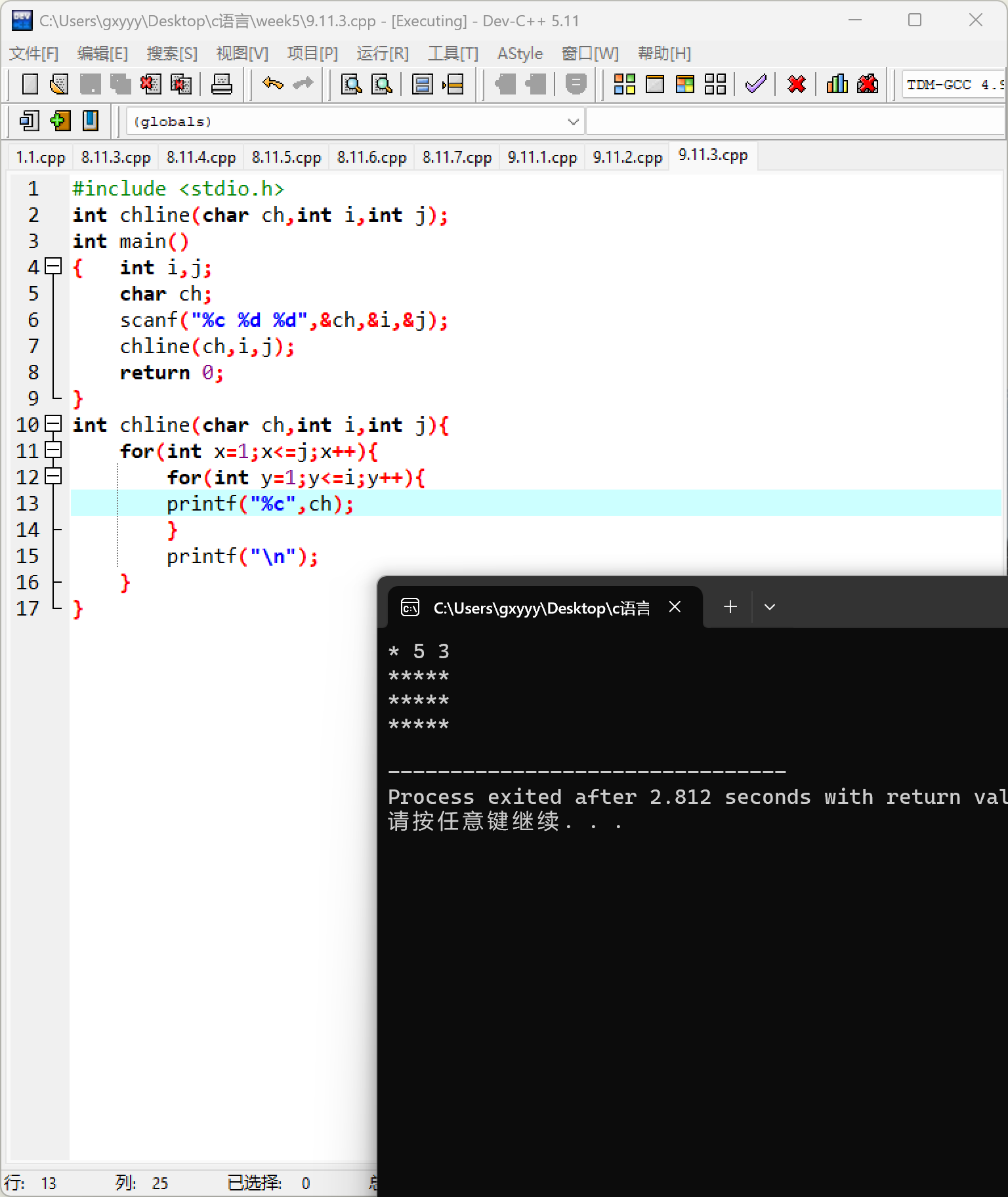Delete profiling information toolbar icon
This screenshot has width=1008, height=1197.
point(868,84)
